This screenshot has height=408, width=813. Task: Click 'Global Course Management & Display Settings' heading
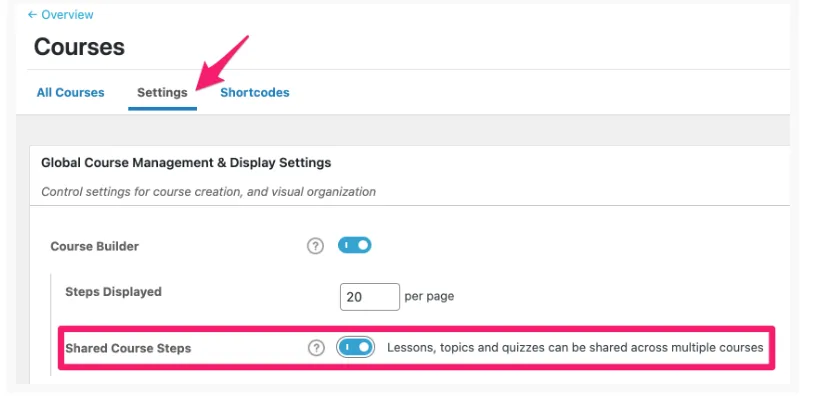point(186,163)
